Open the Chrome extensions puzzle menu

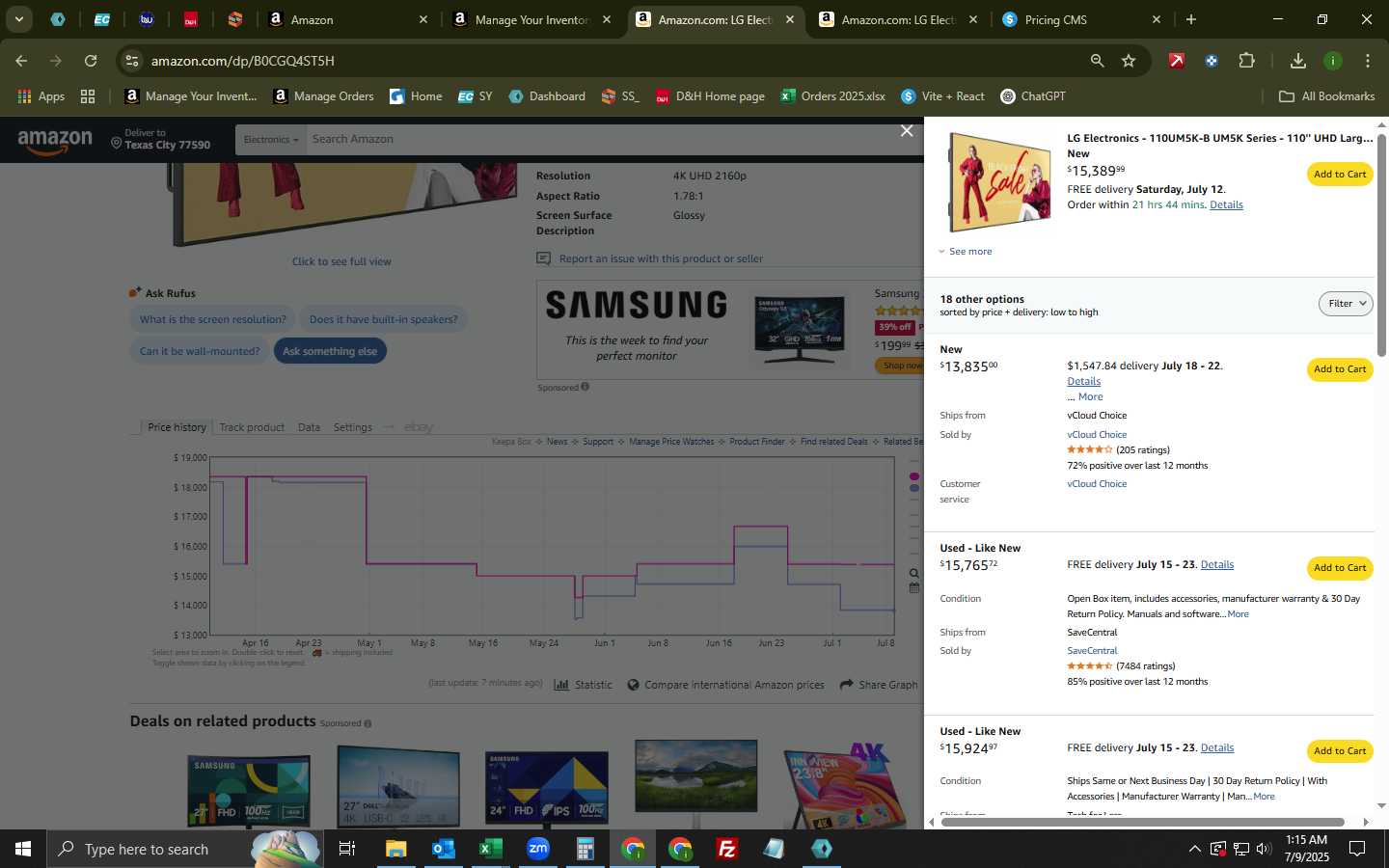pos(1246,61)
